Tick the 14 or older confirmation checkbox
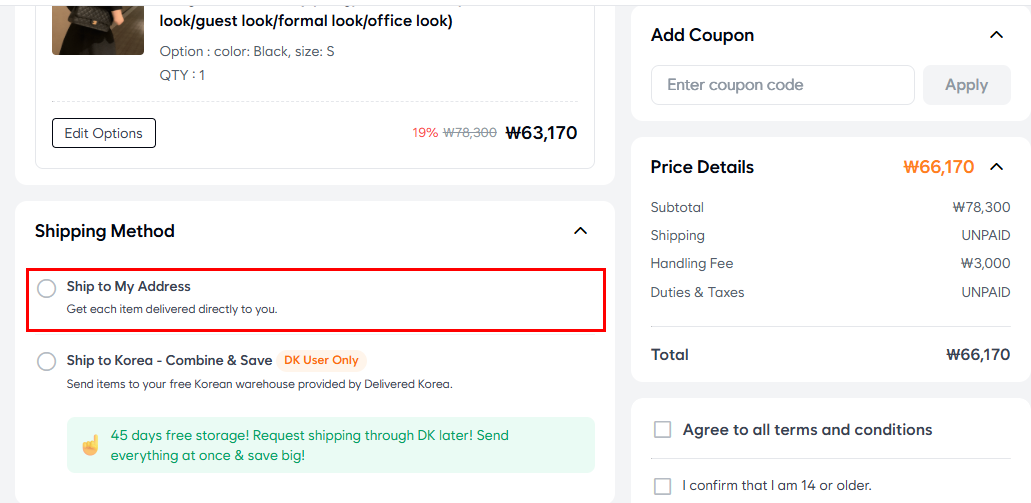This screenshot has width=1031, height=503. point(662,486)
